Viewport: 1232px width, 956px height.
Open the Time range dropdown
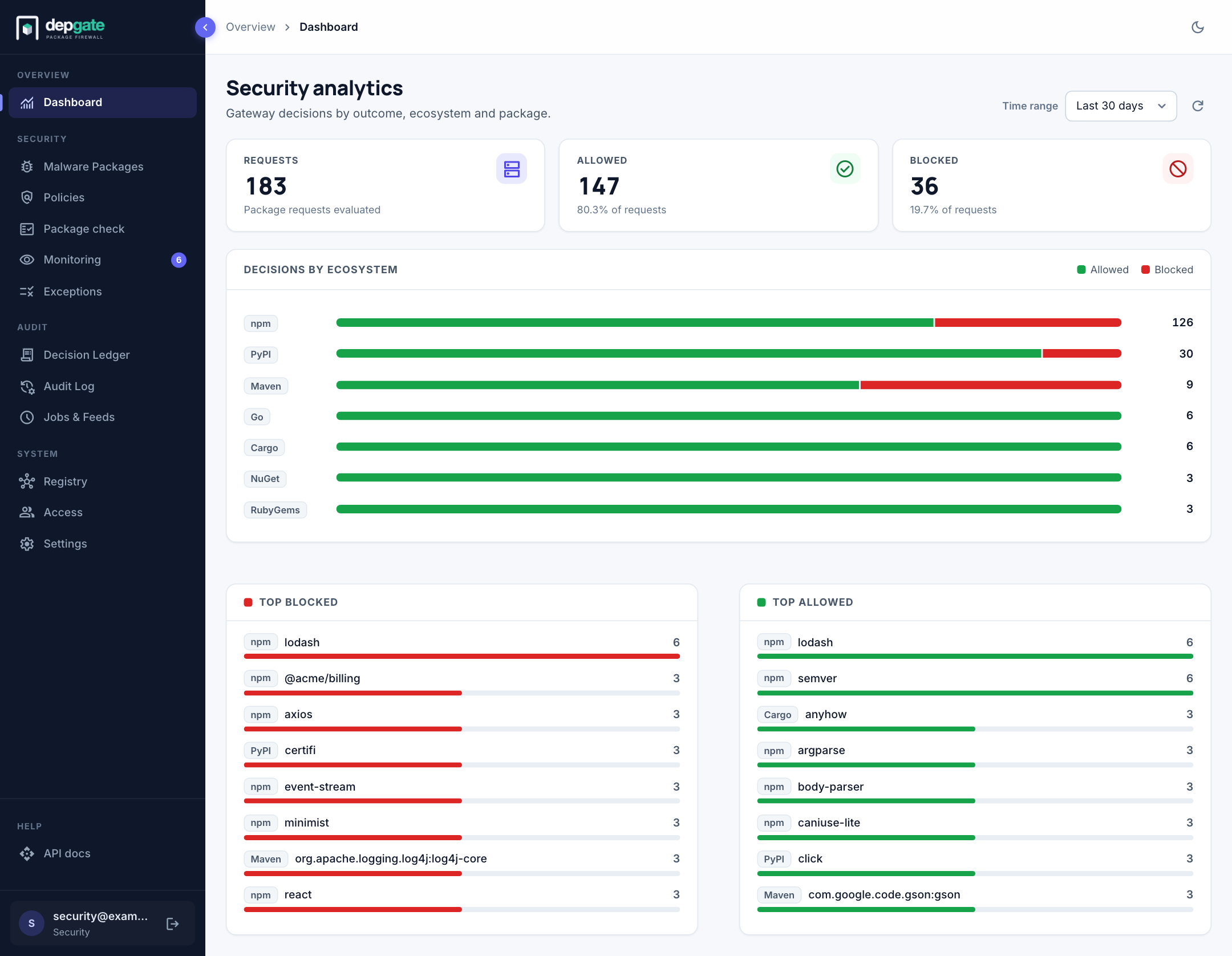click(1121, 106)
